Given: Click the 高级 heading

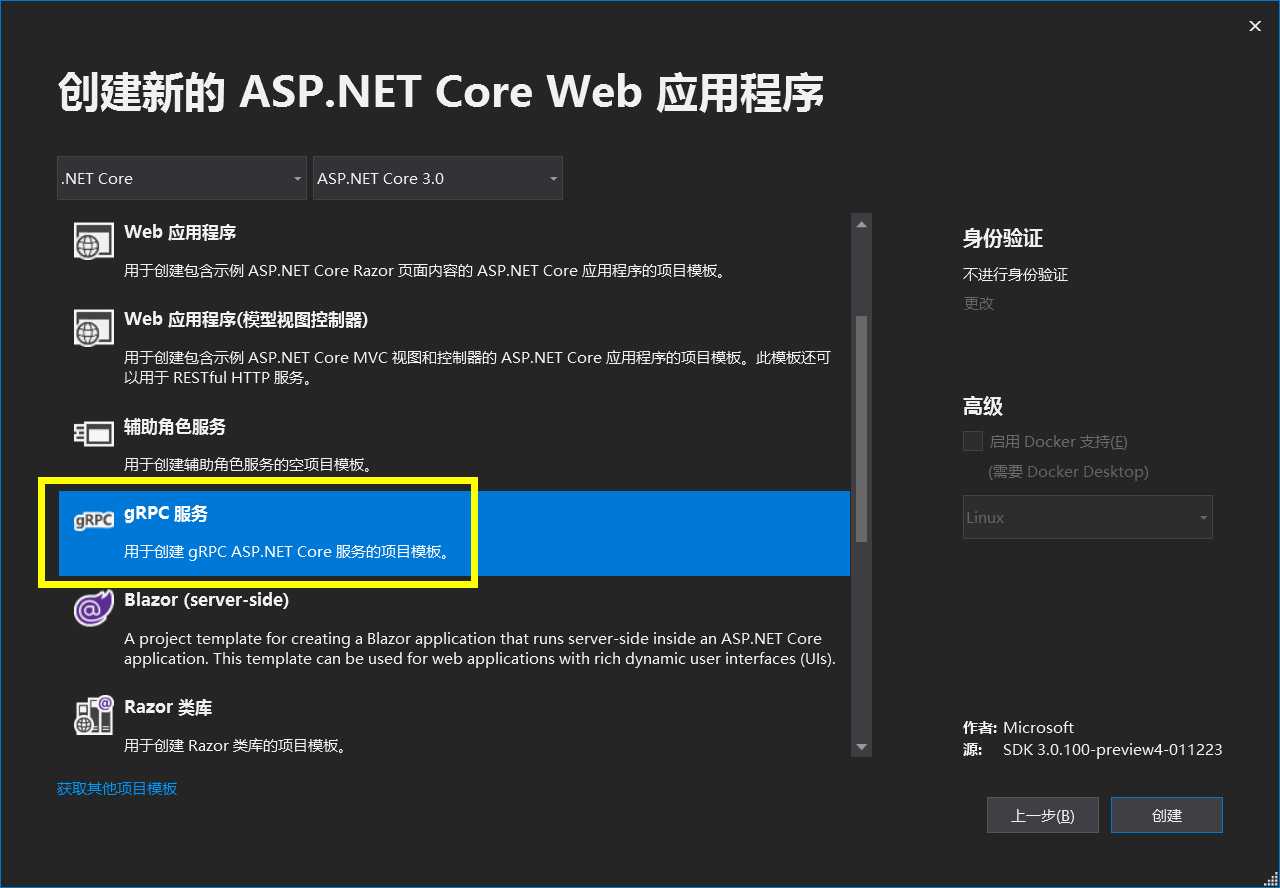Looking at the screenshot, I should [983, 406].
